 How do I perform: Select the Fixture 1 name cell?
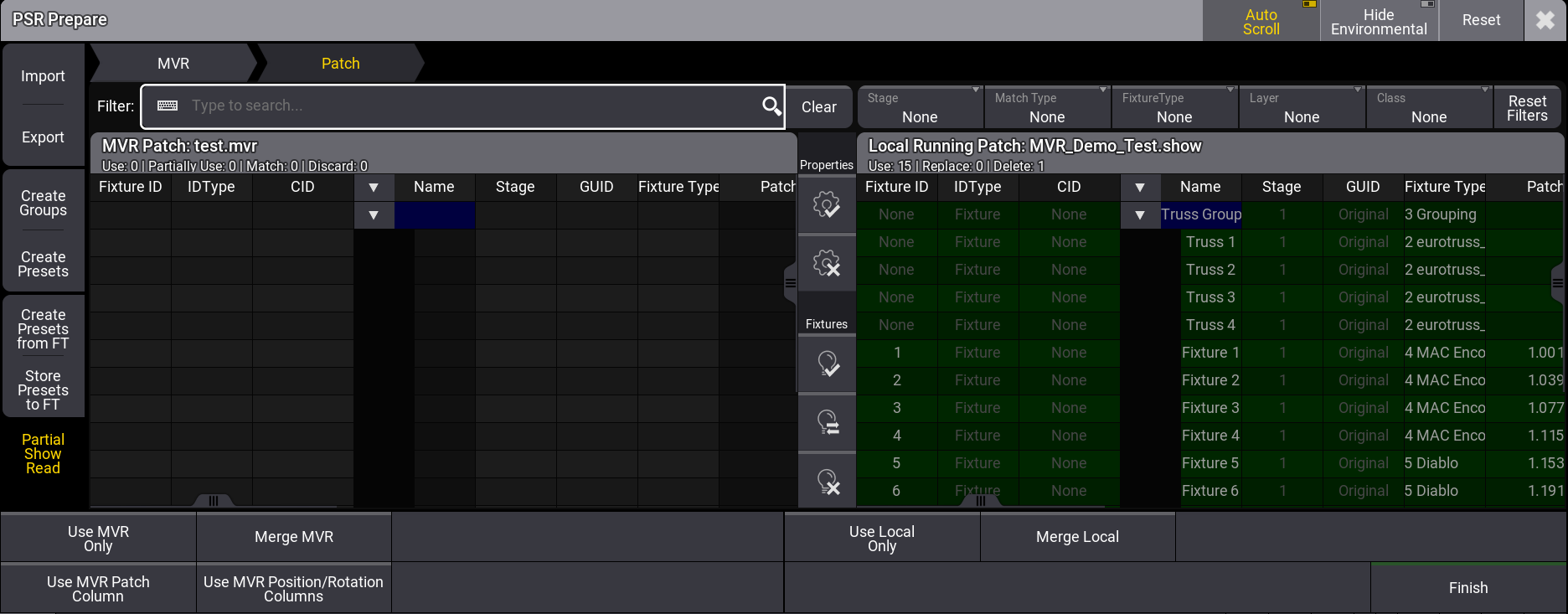(x=1210, y=353)
